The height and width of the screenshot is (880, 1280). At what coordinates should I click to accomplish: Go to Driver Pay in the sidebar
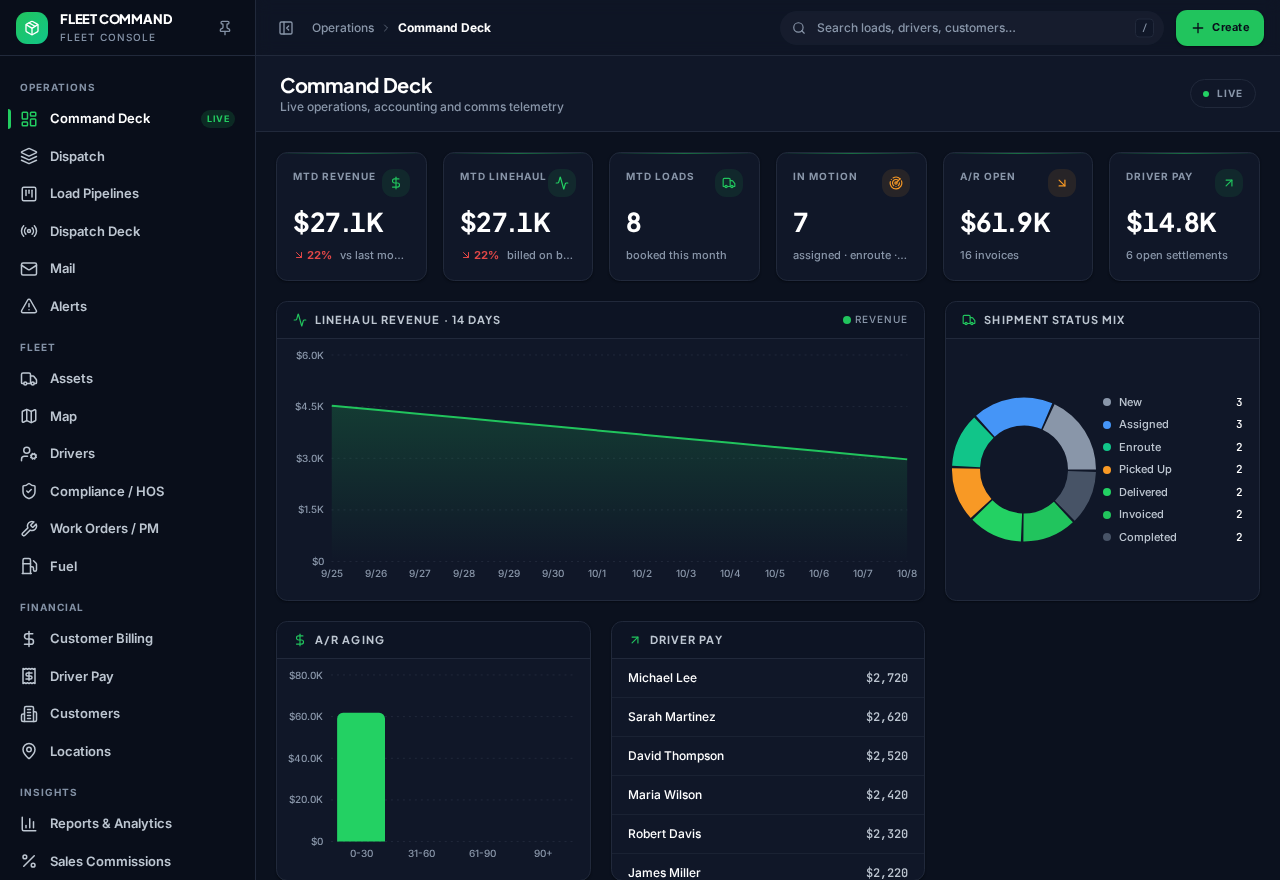pyautogui.click(x=127, y=676)
